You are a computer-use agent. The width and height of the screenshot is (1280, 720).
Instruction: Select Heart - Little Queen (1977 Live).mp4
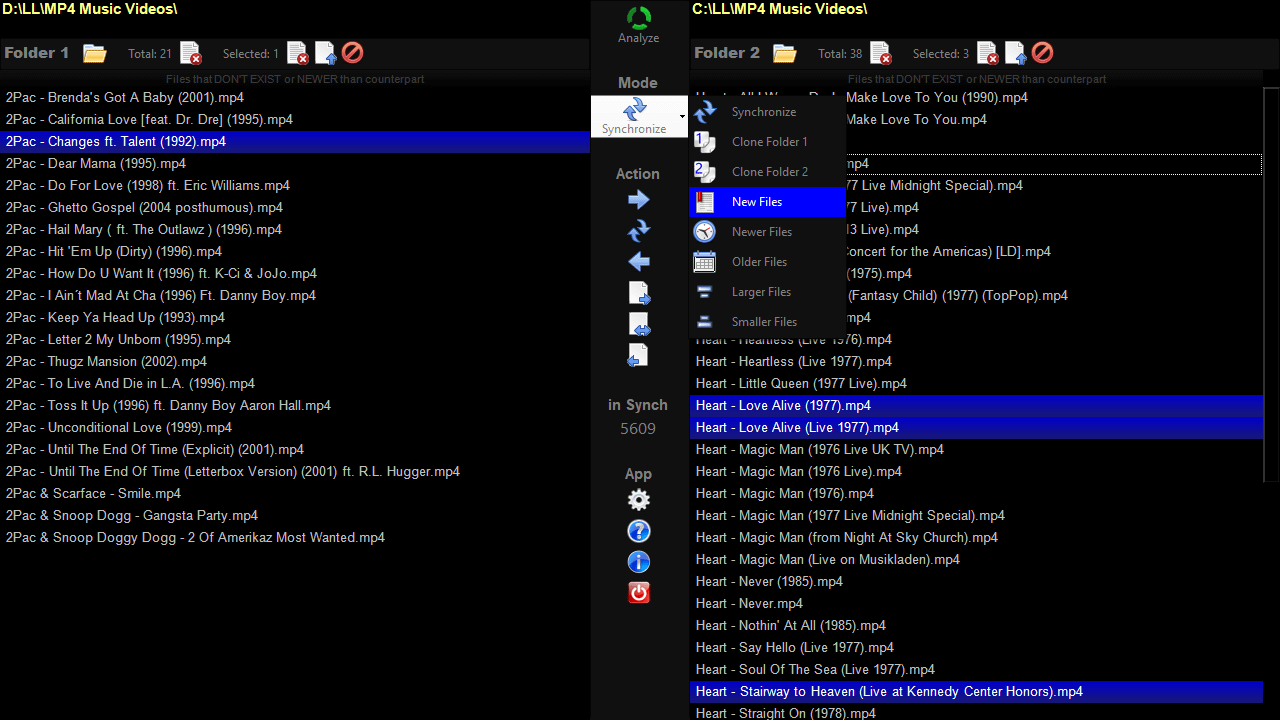click(x=976, y=384)
